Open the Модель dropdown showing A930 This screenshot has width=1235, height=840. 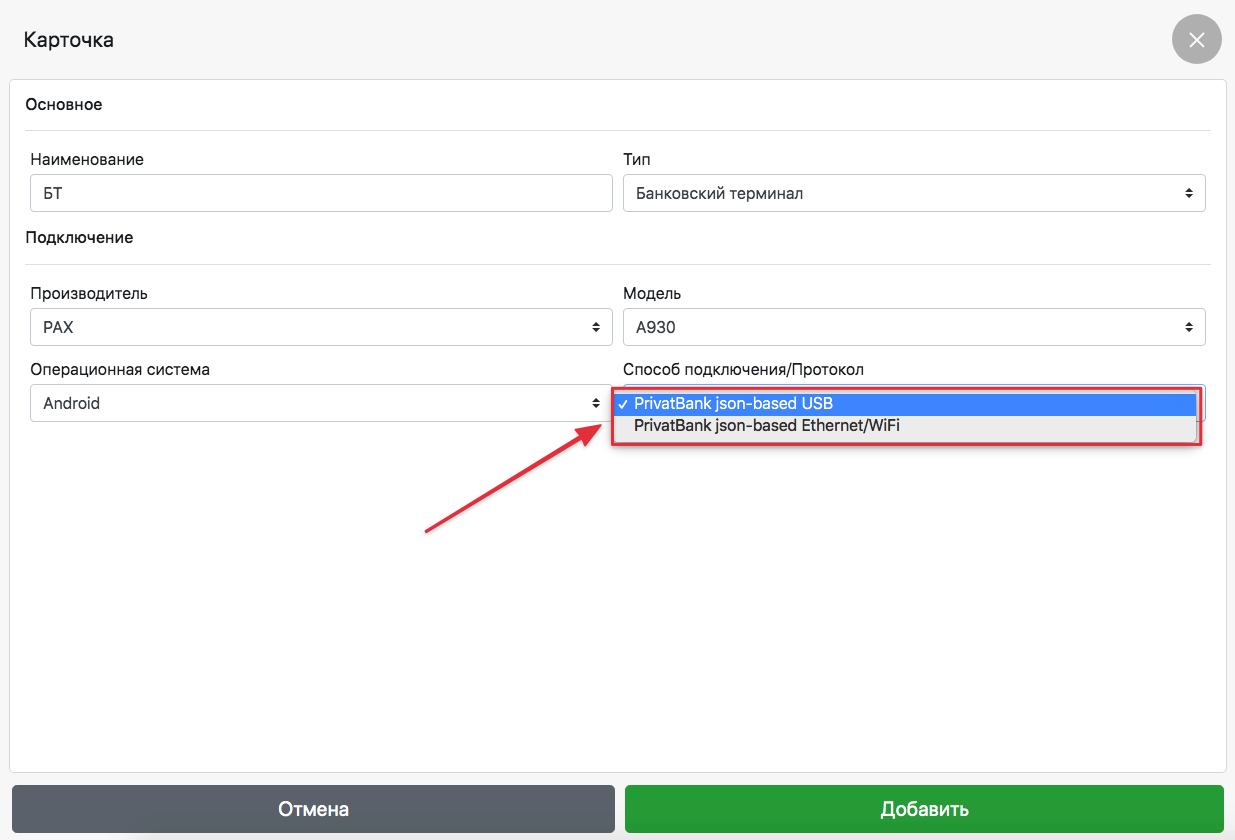coord(900,327)
